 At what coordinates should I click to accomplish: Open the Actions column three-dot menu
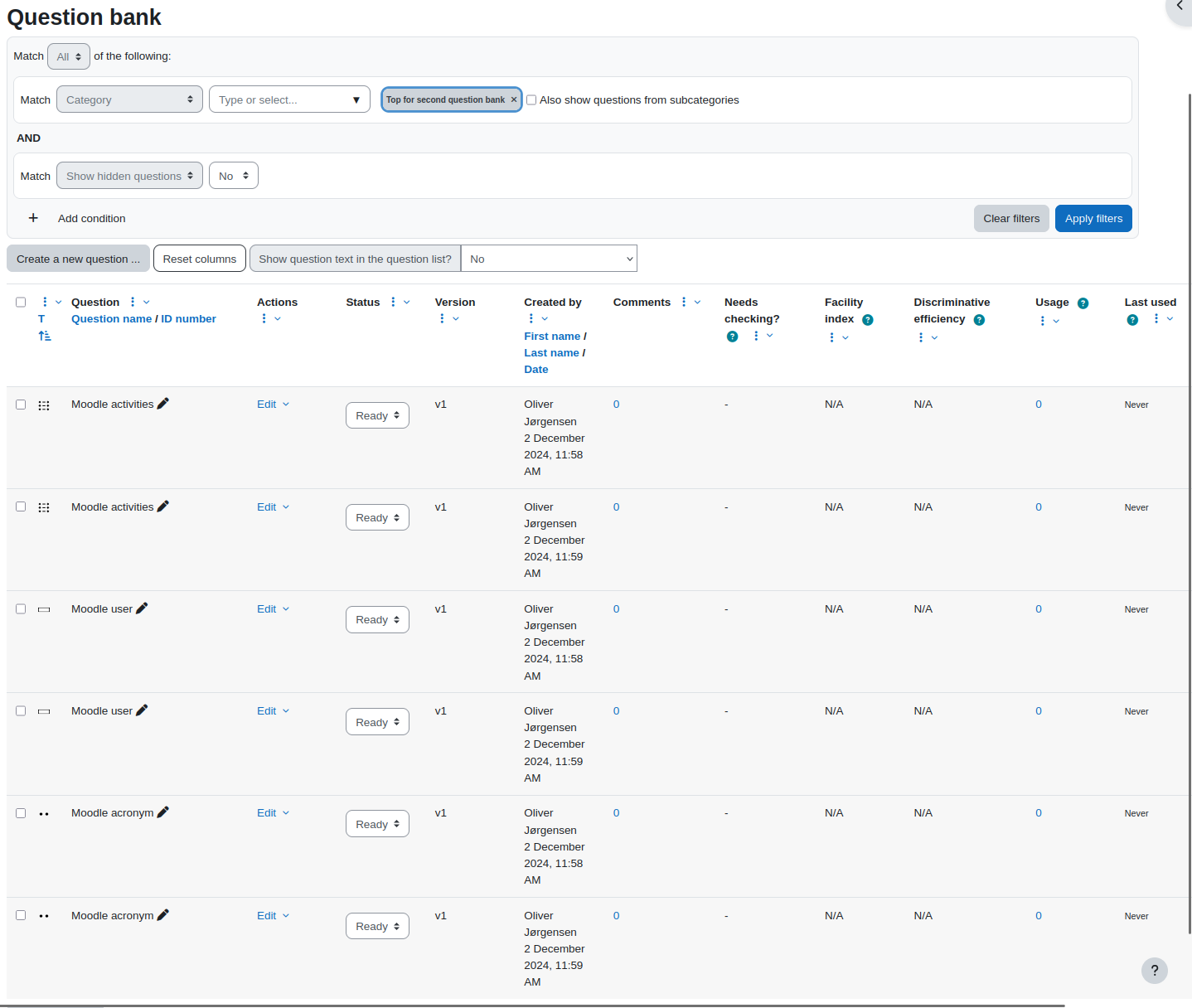click(x=264, y=318)
